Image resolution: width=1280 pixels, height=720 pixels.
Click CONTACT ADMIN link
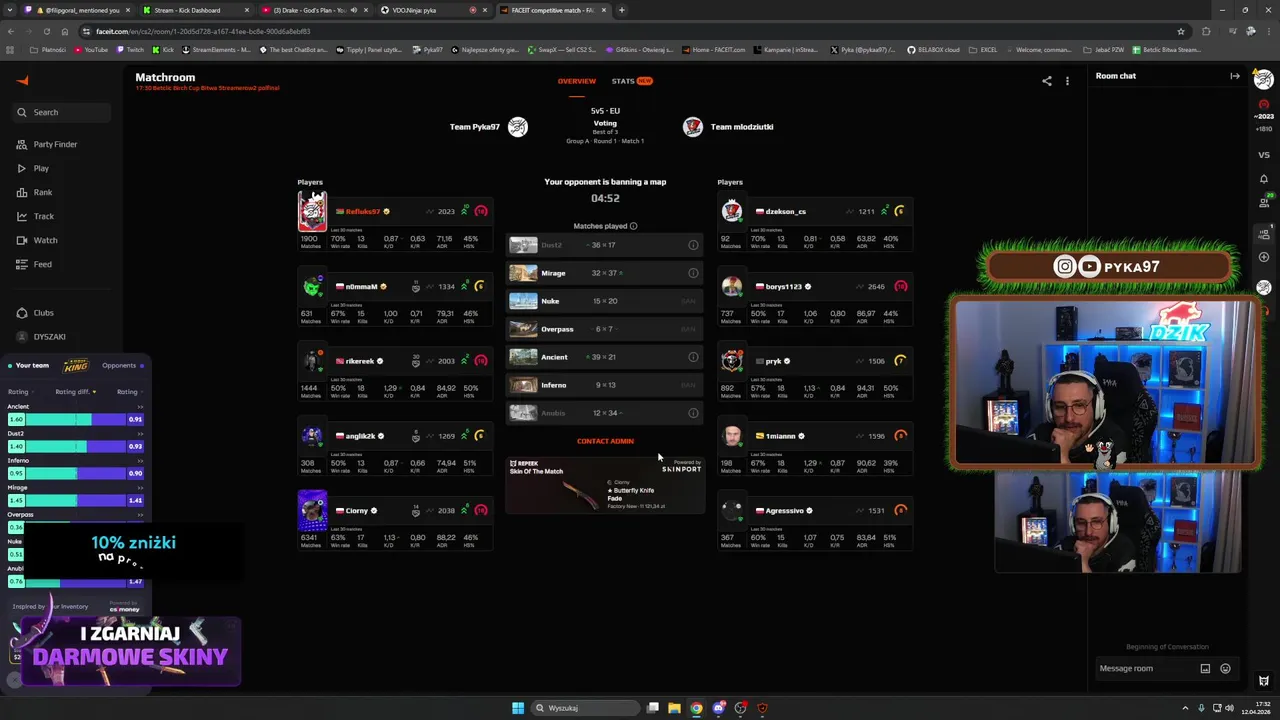click(x=605, y=441)
